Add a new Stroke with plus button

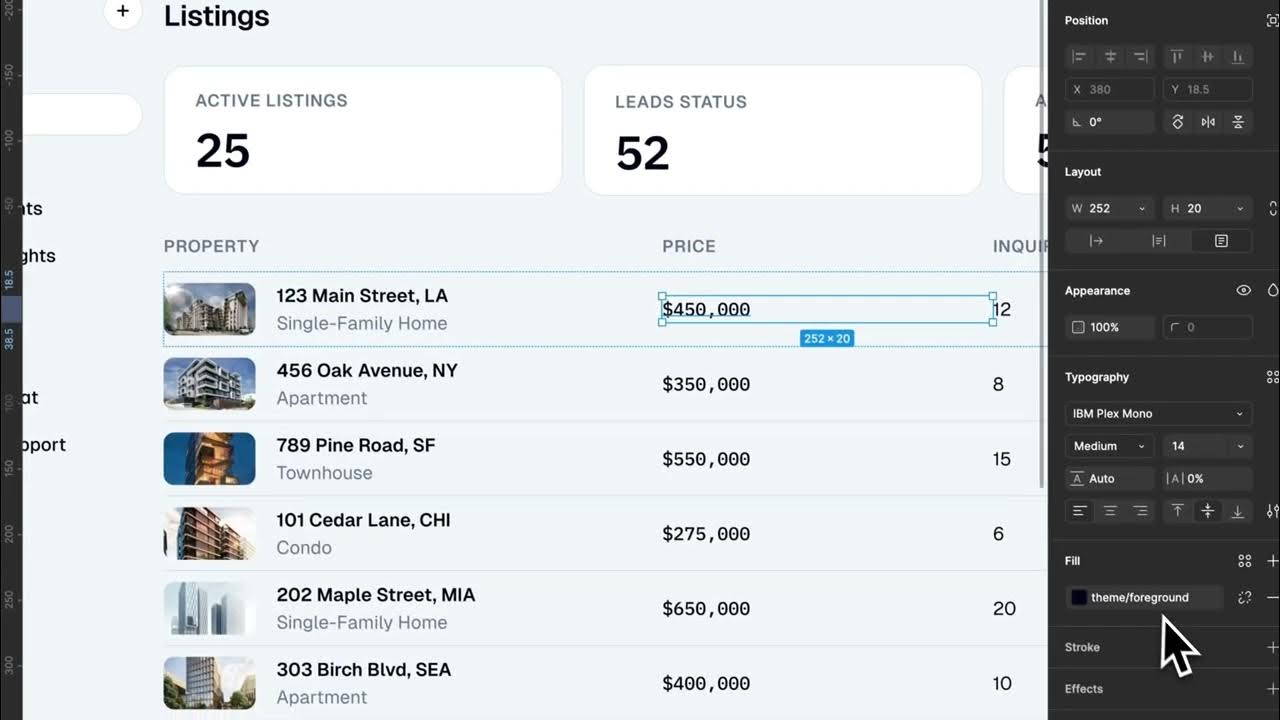point(1272,647)
